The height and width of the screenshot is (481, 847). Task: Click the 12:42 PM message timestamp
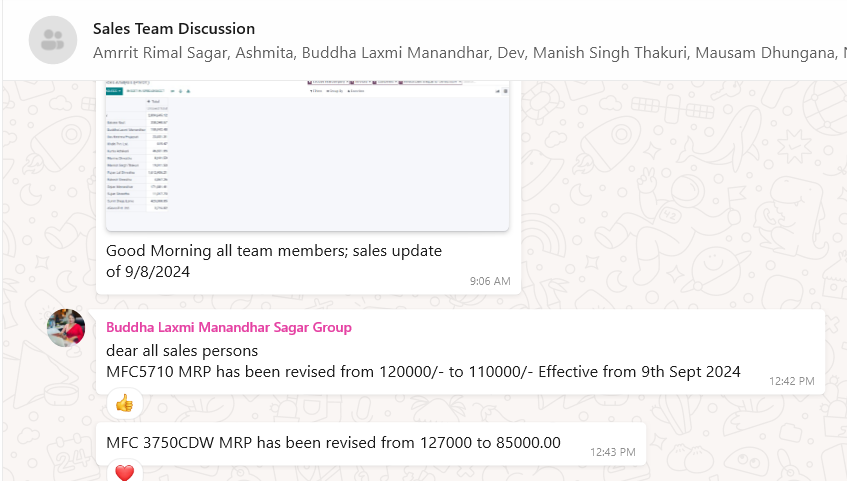[x=792, y=381]
